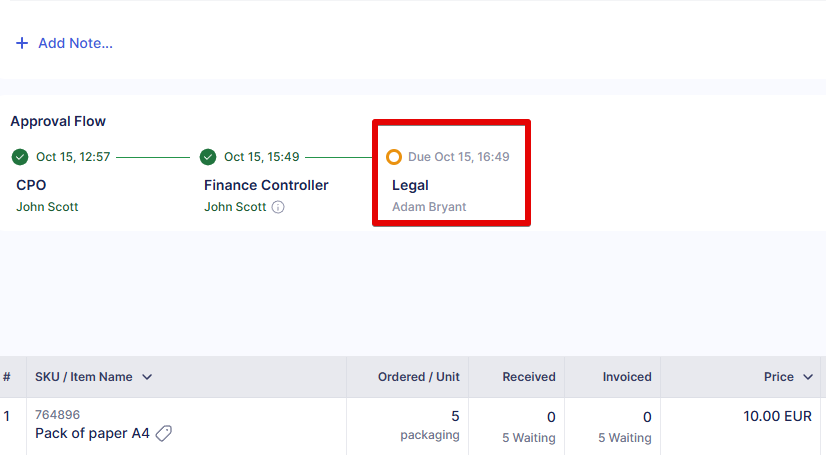Click the green checkmark for CPO approval
This screenshot has width=826, height=455.
[x=20, y=157]
